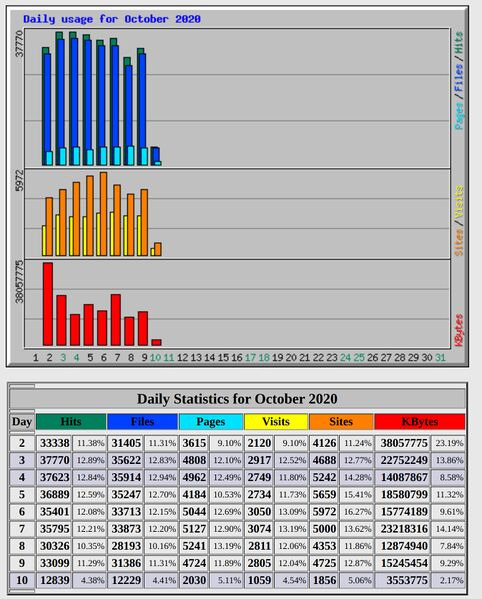The image size is (482, 599).
Task: Click the files value 33713
Action: pos(126,512)
